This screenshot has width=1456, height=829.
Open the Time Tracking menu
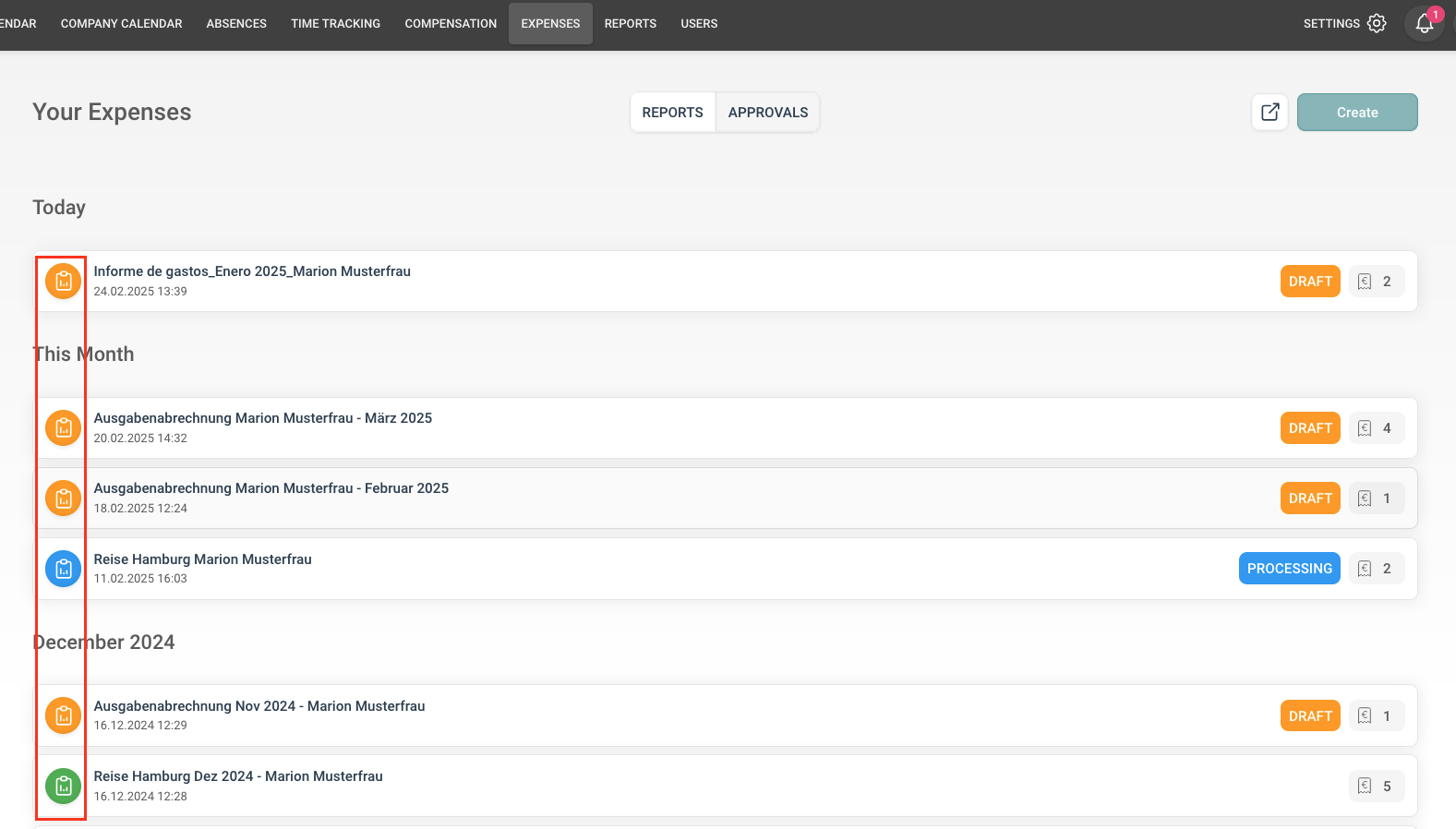click(335, 24)
